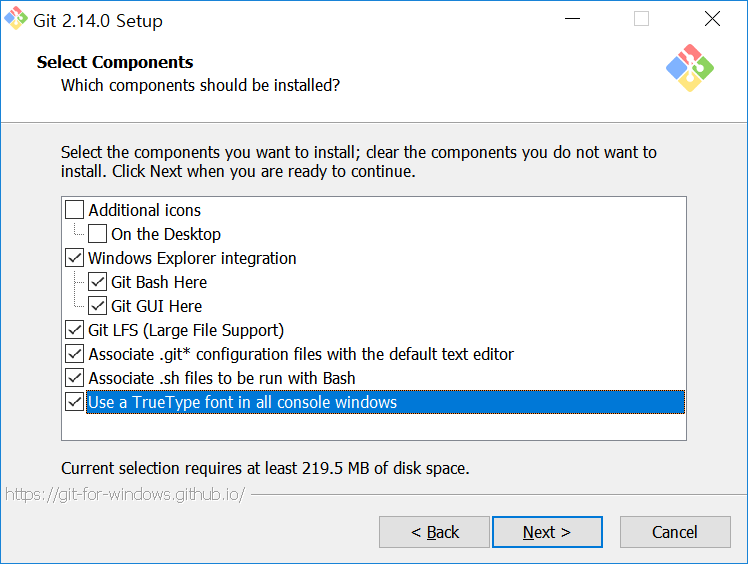Viewport: 748px width, 564px height.
Task: Click the Git logo in the title bar
Action: 16,19
